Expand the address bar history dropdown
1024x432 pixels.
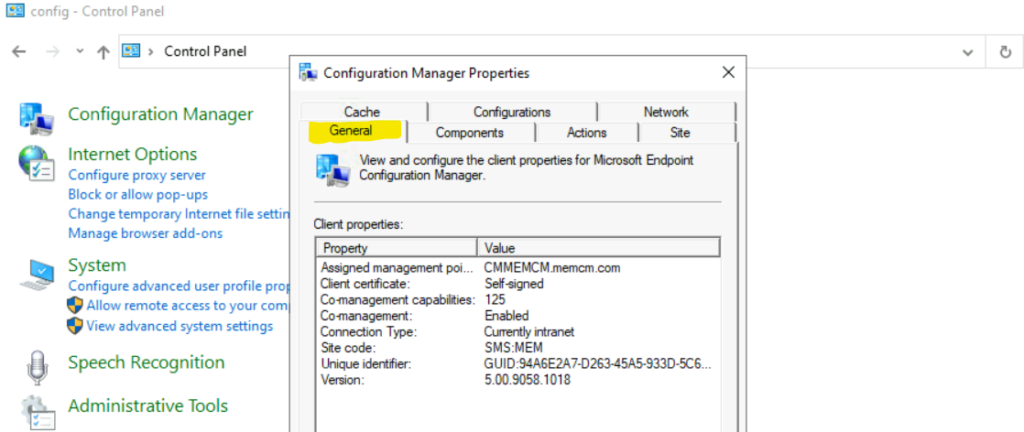(968, 52)
